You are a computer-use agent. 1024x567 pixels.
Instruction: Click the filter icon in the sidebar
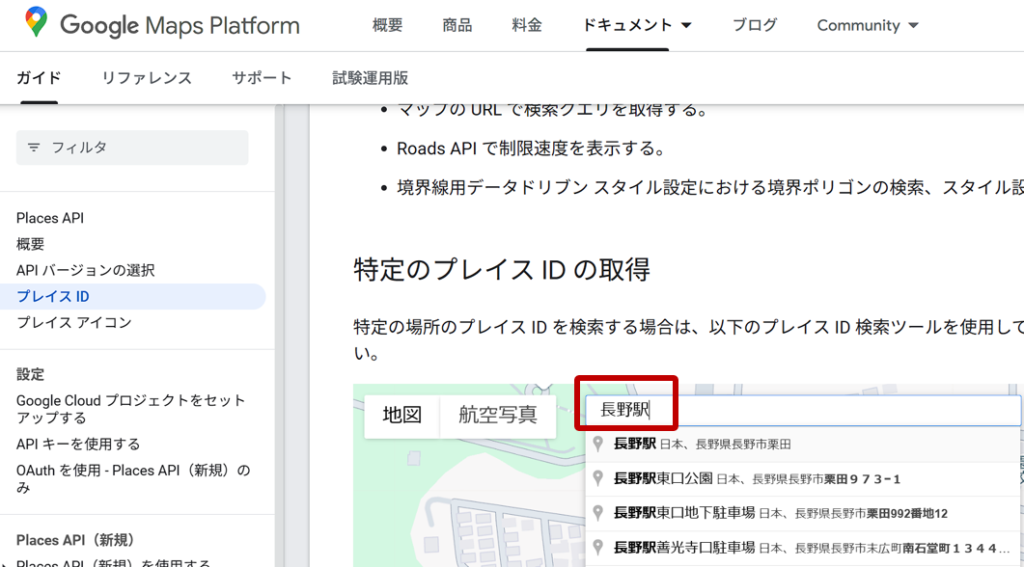34,148
